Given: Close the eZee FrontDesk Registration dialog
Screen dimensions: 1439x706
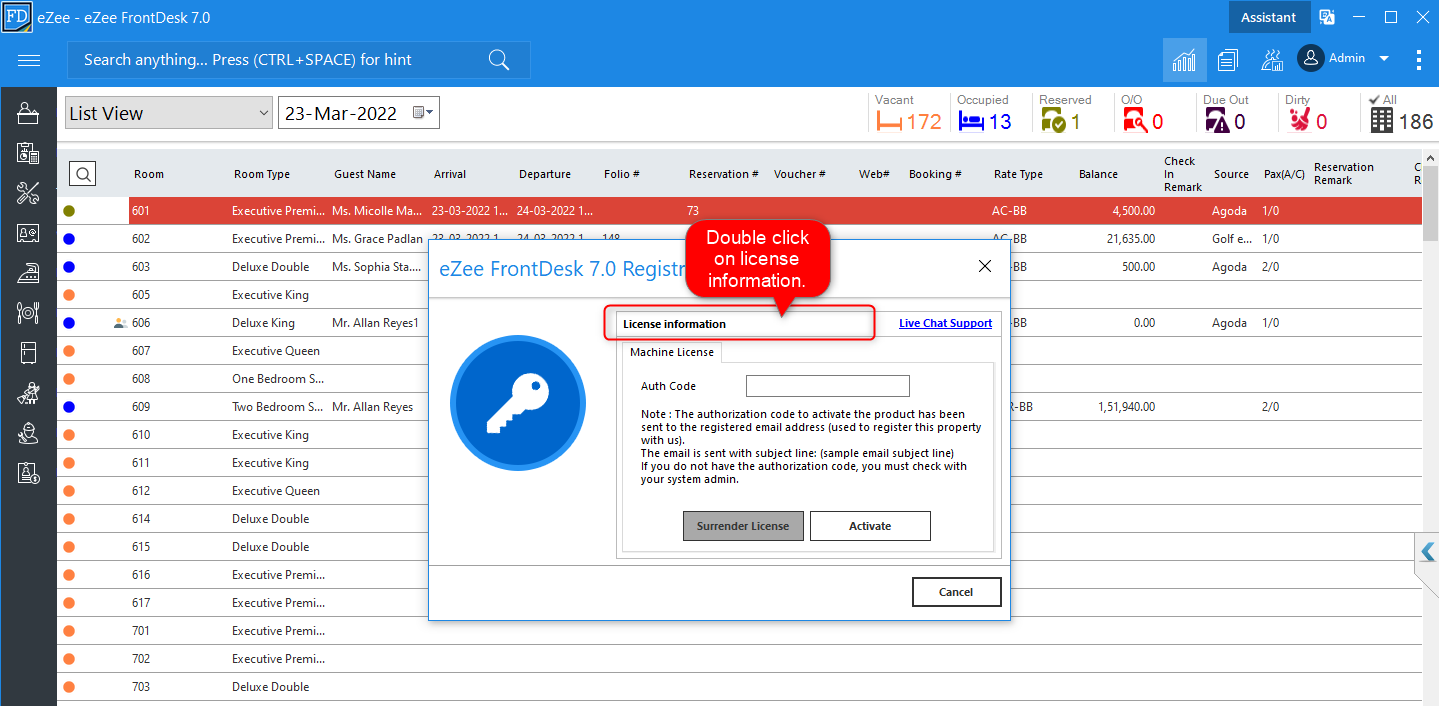Looking at the screenshot, I should [984, 266].
